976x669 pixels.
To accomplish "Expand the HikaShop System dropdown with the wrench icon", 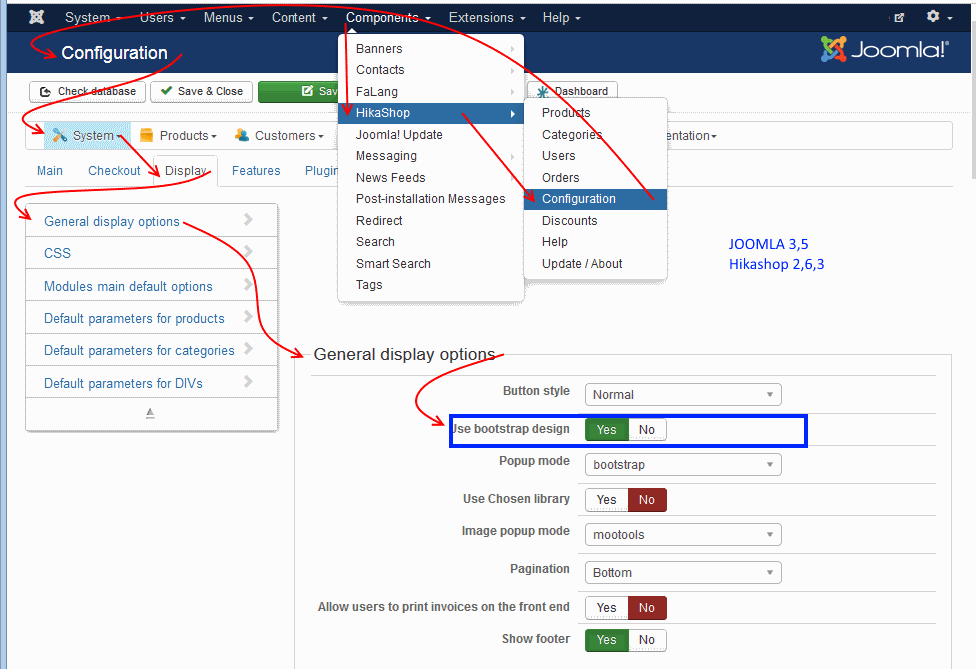I will pos(87,136).
